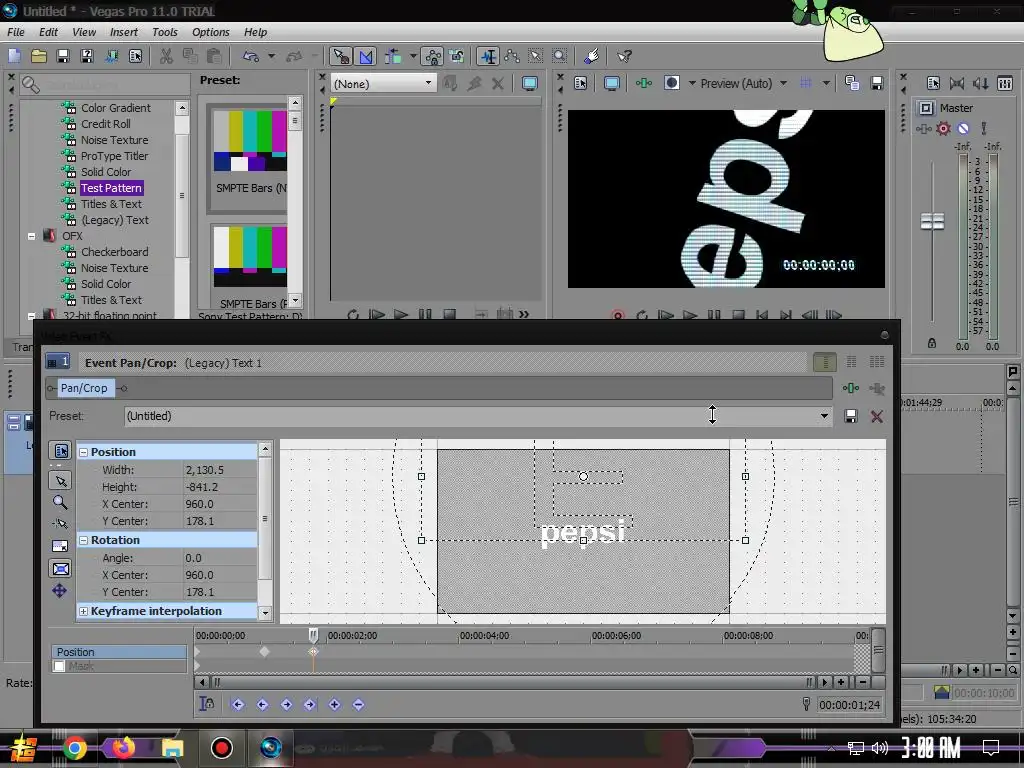The width and height of the screenshot is (1024, 768).
Task: Select the Zoom magnifier tool in toolbar
Action: 560,56
